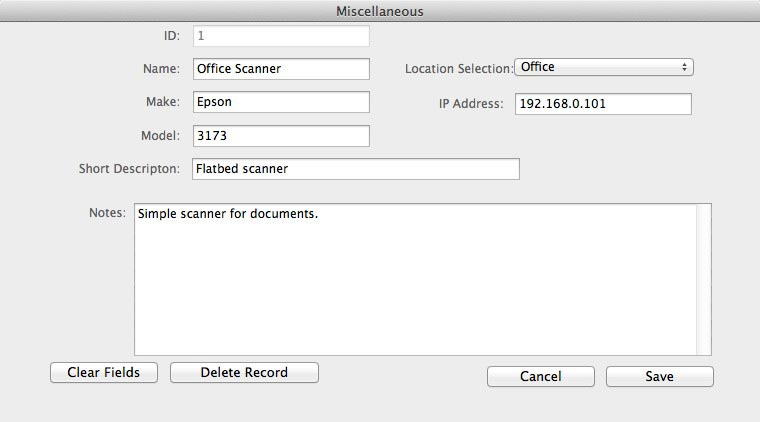Screen dimensions: 760x422
Task: Click the IP Address field showing 192.168.0.101
Action: tap(603, 105)
